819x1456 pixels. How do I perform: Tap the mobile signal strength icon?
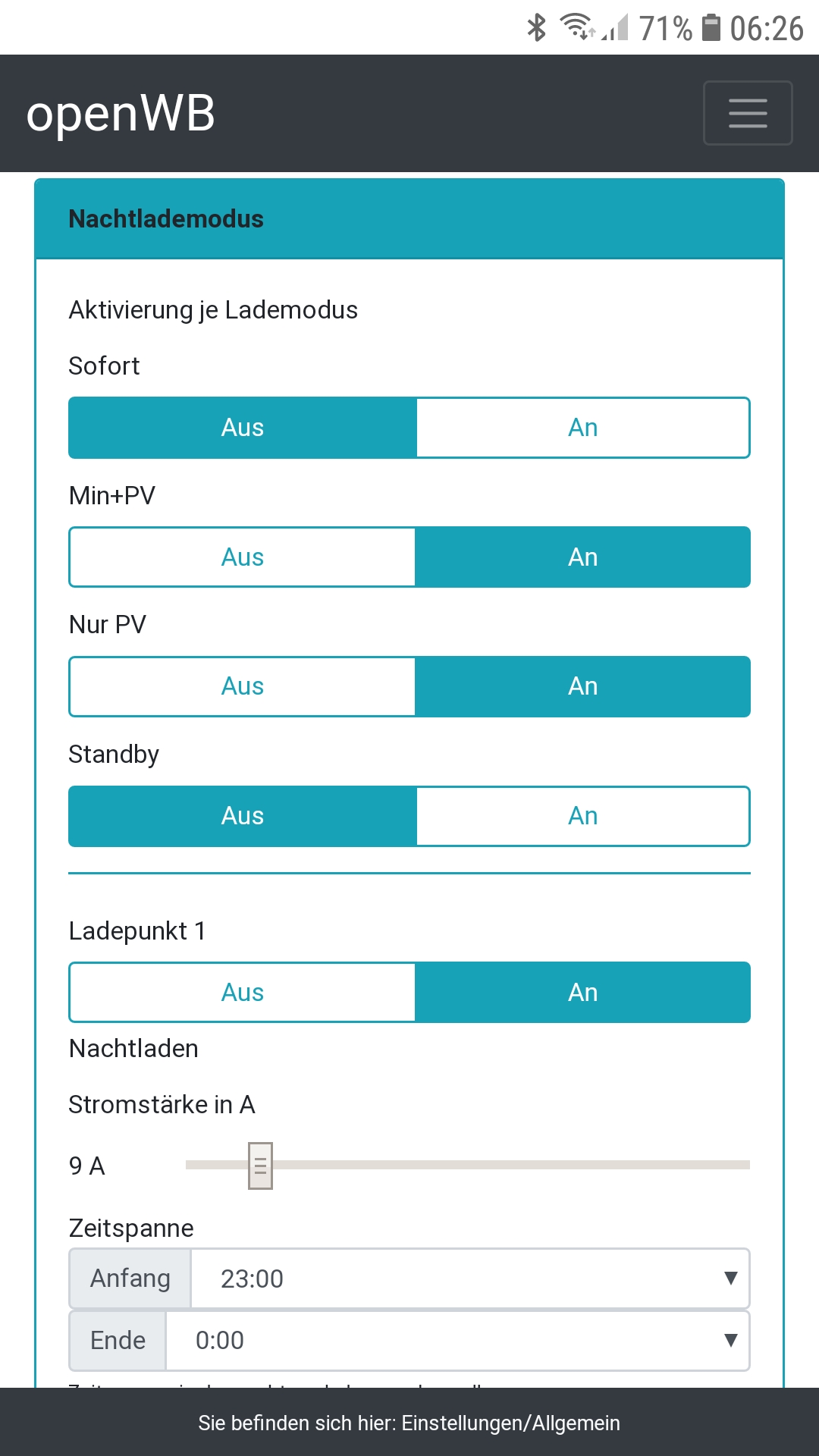pyautogui.click(x=616, y=29)
